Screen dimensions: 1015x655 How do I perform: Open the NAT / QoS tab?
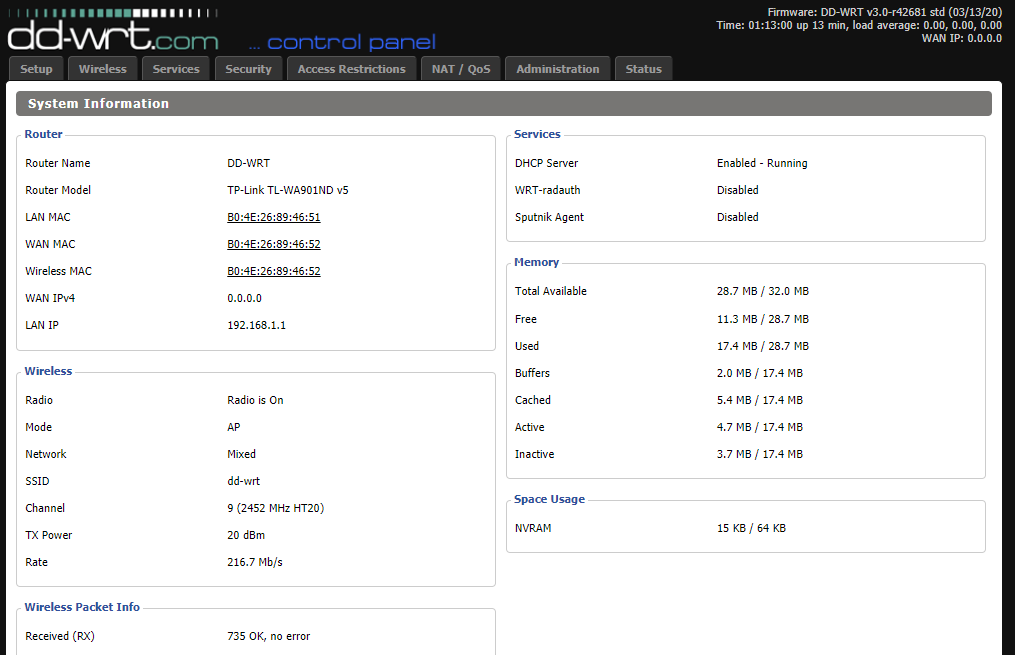[x=461, y=69]
